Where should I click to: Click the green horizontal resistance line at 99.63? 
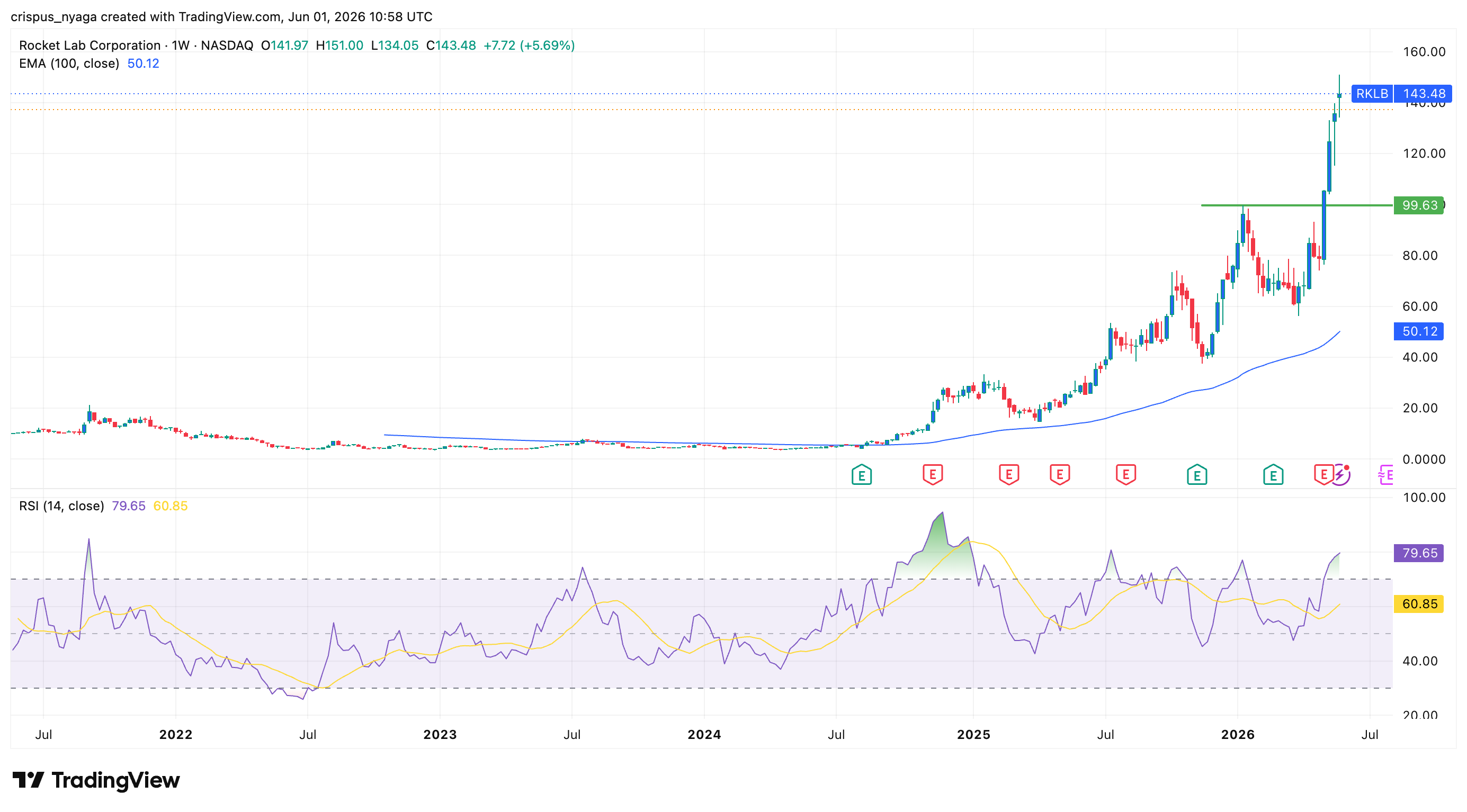[1296, 205]
